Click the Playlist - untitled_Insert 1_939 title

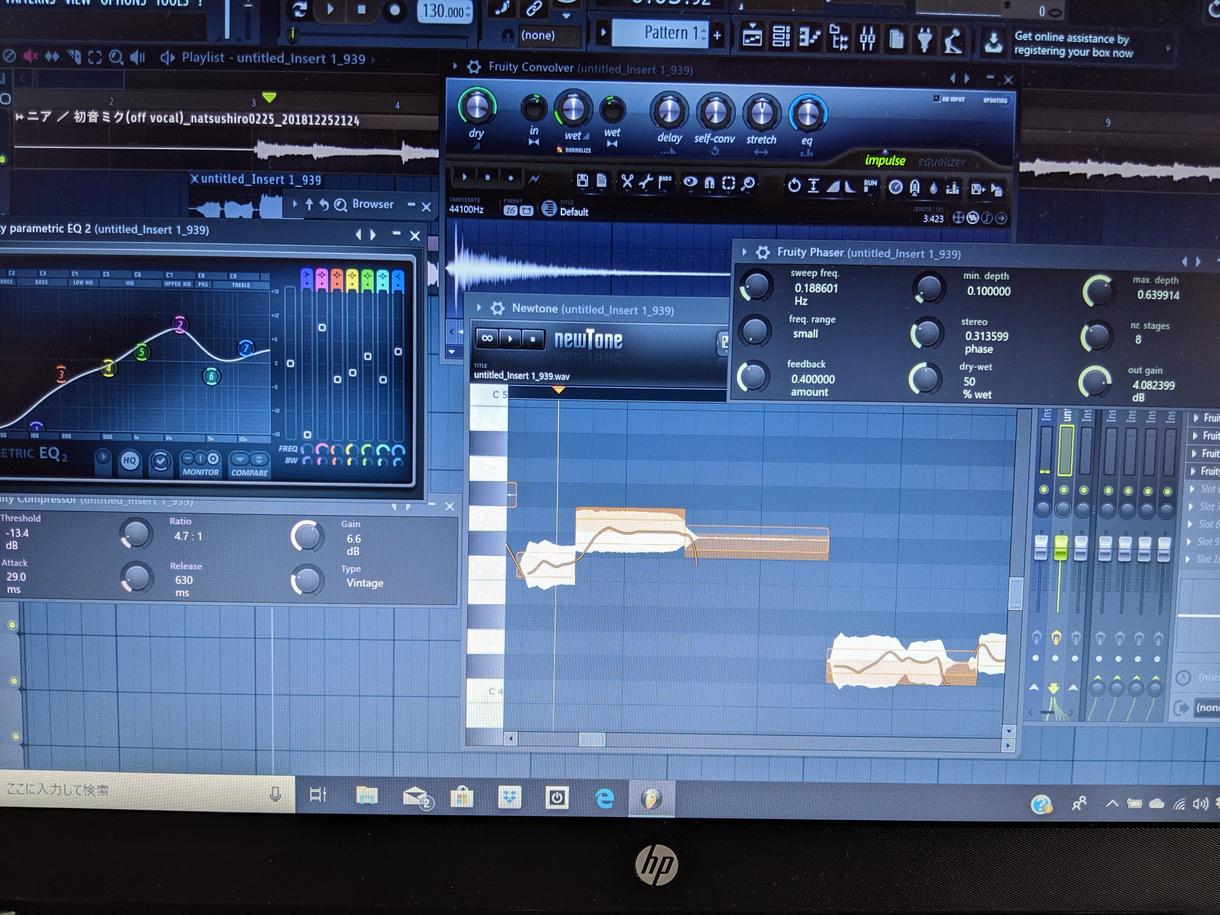273,58
